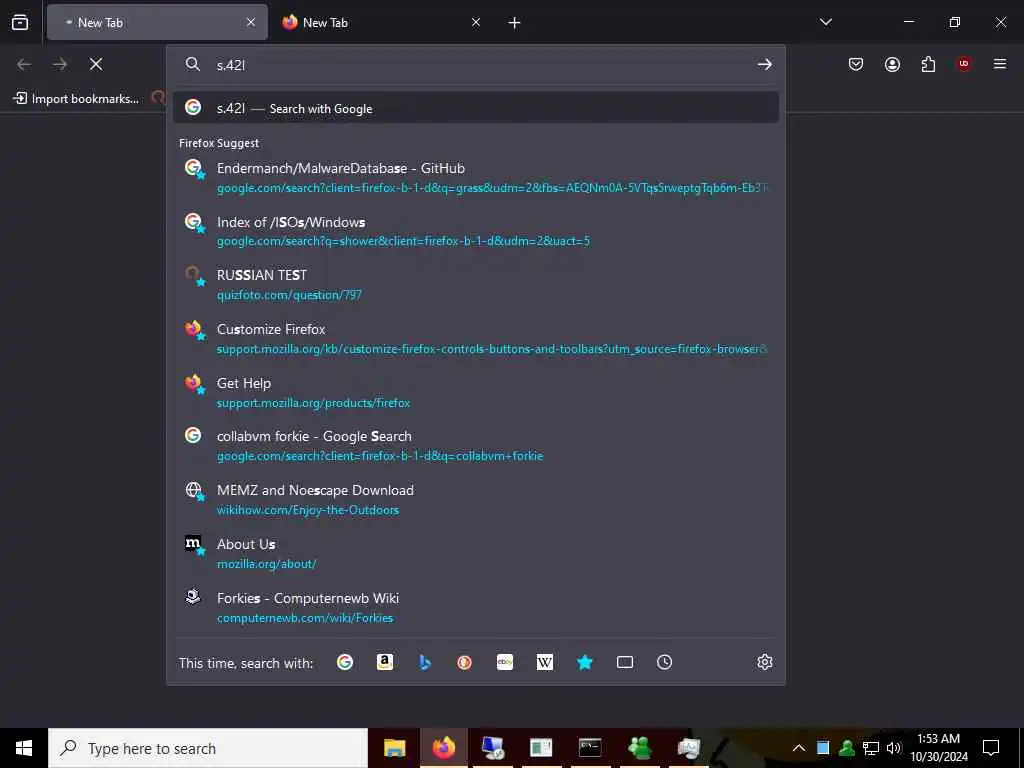Open Endermanch/MalwareDatabase - GitHub suggestion
The height and width of the screenshot is (768, 1024).
click(x=476, y=178)
